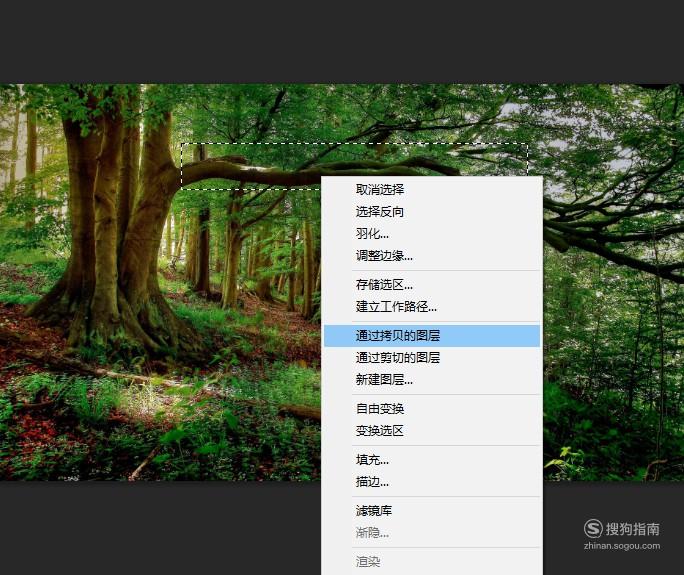Open the 填充... fill option
This screenshot has height=575, width=684.
(x=432, y=460)
